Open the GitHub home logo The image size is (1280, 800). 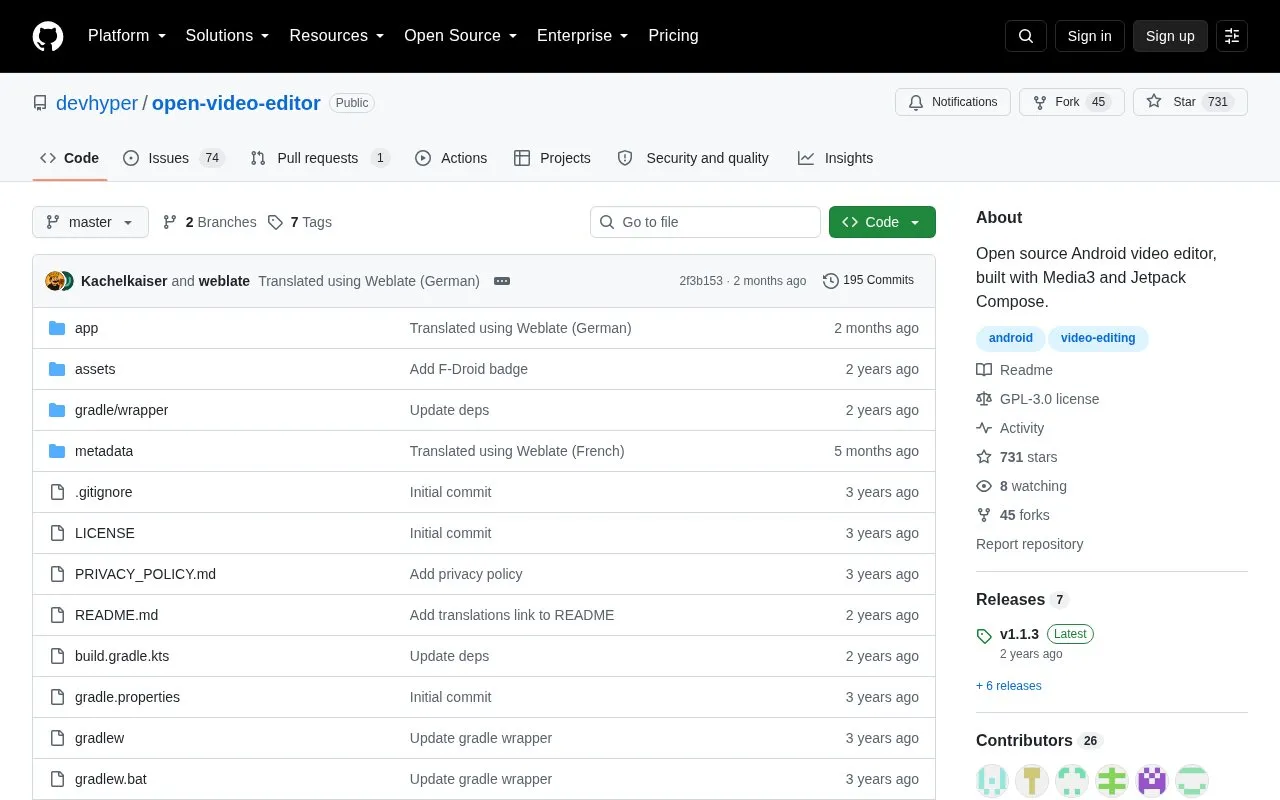click(x=48, y=36)
